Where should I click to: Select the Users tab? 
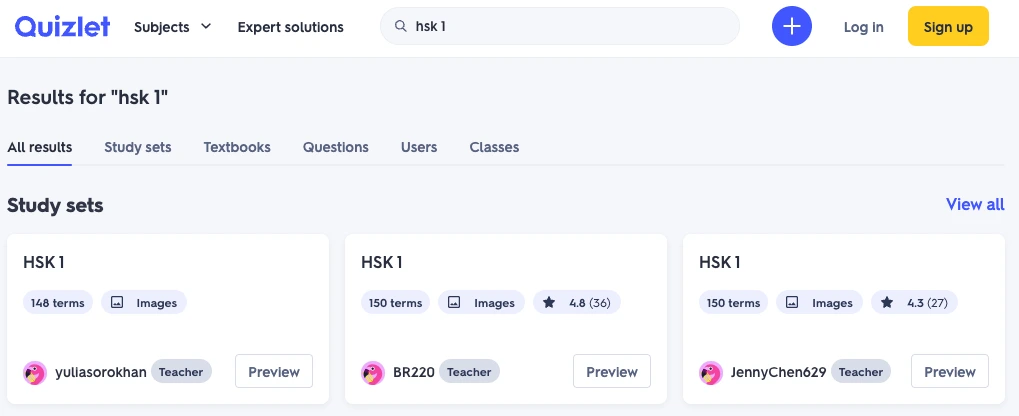pos(419,148)
